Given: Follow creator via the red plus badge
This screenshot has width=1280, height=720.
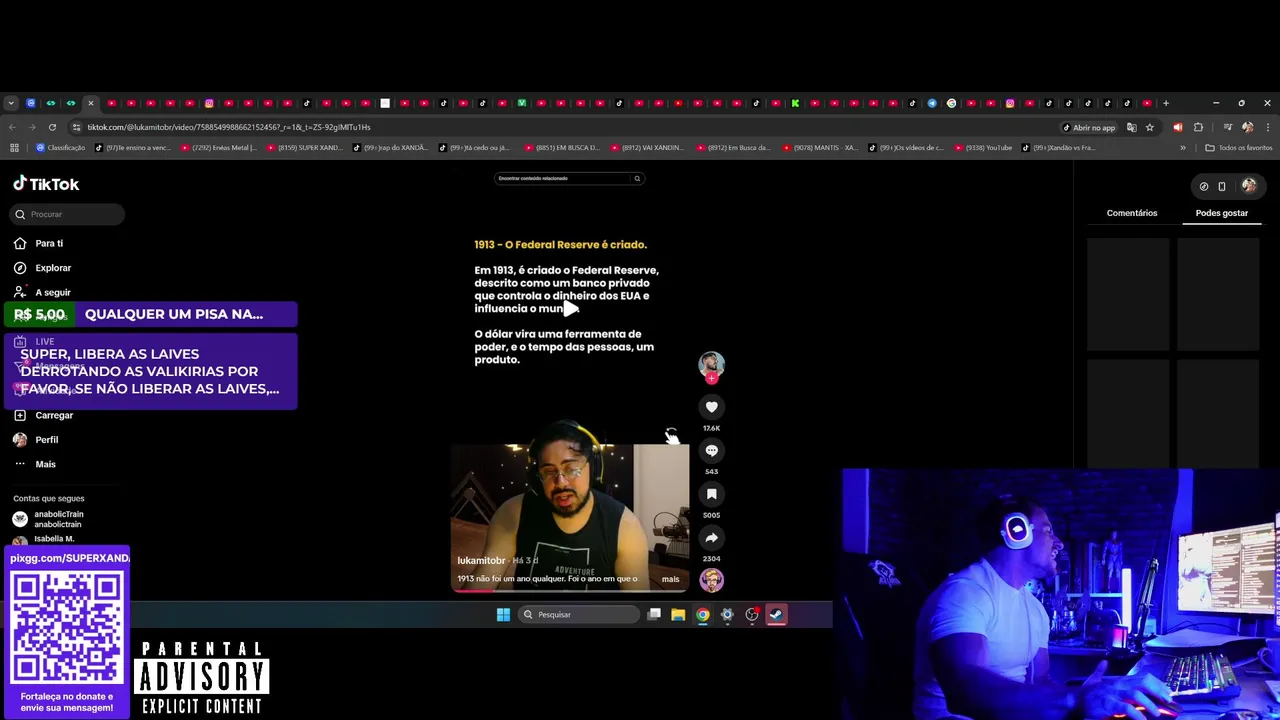Looking at the screenshot, I should (711, 379).
